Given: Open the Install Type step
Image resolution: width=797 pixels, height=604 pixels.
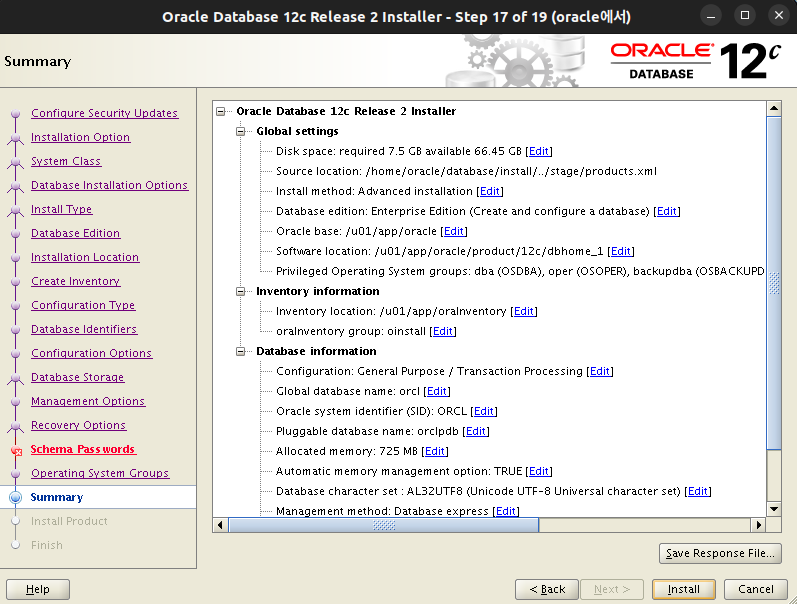Looking at the screenshot, I should pyautogui.click(x=62, y=209).
